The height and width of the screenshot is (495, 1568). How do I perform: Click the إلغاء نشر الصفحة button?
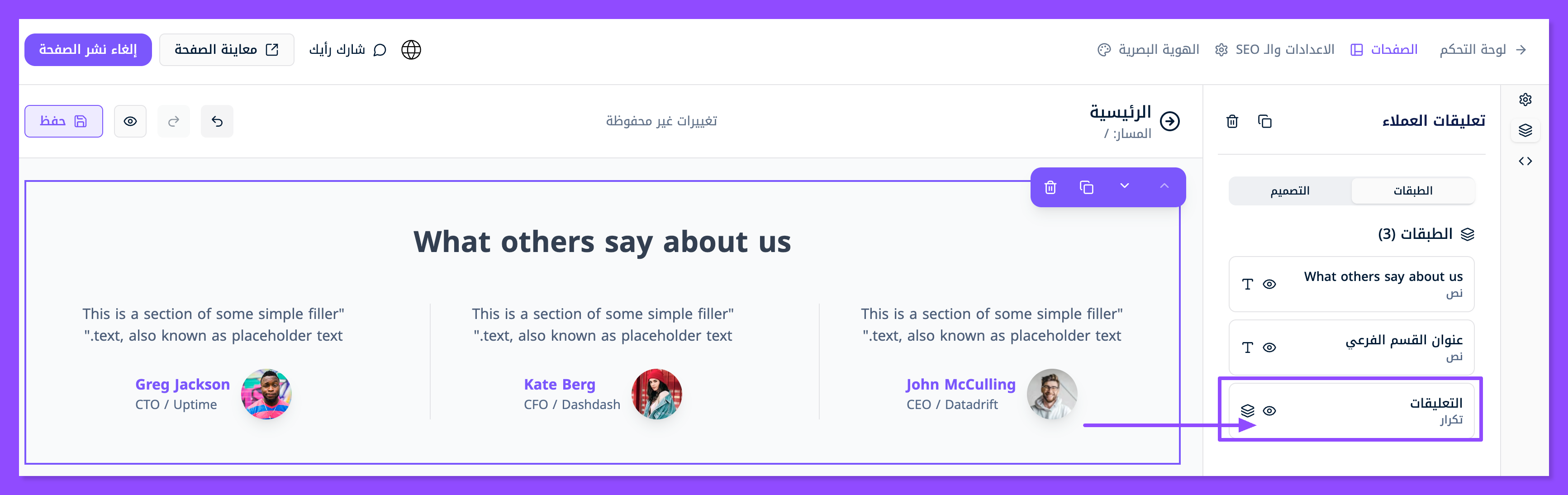[x=88, y=49]
